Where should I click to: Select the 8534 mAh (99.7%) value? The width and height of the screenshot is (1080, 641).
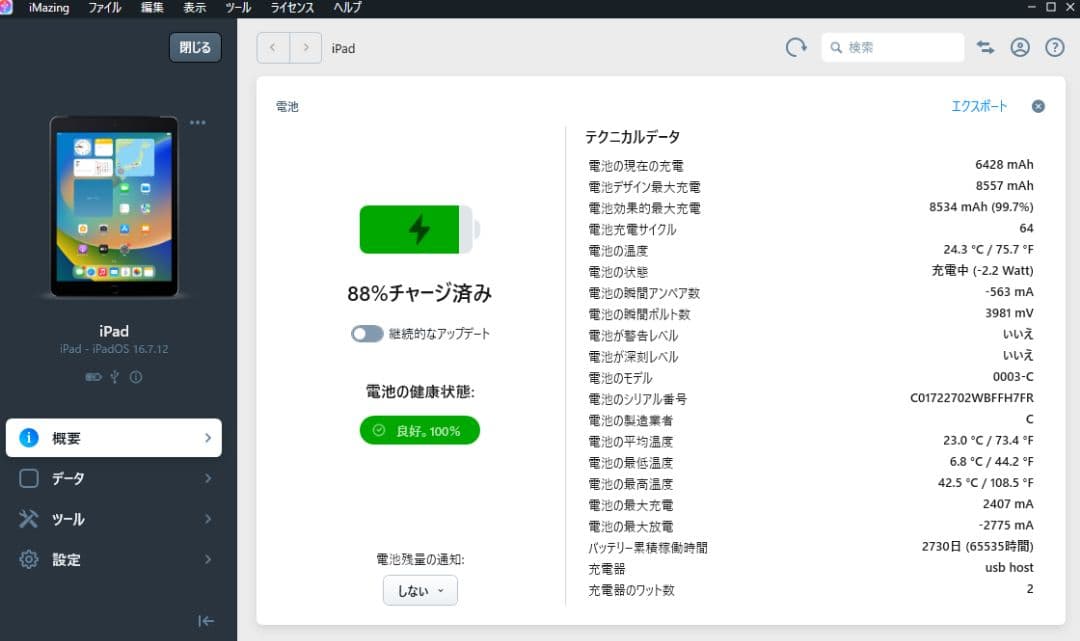(981, 207)
